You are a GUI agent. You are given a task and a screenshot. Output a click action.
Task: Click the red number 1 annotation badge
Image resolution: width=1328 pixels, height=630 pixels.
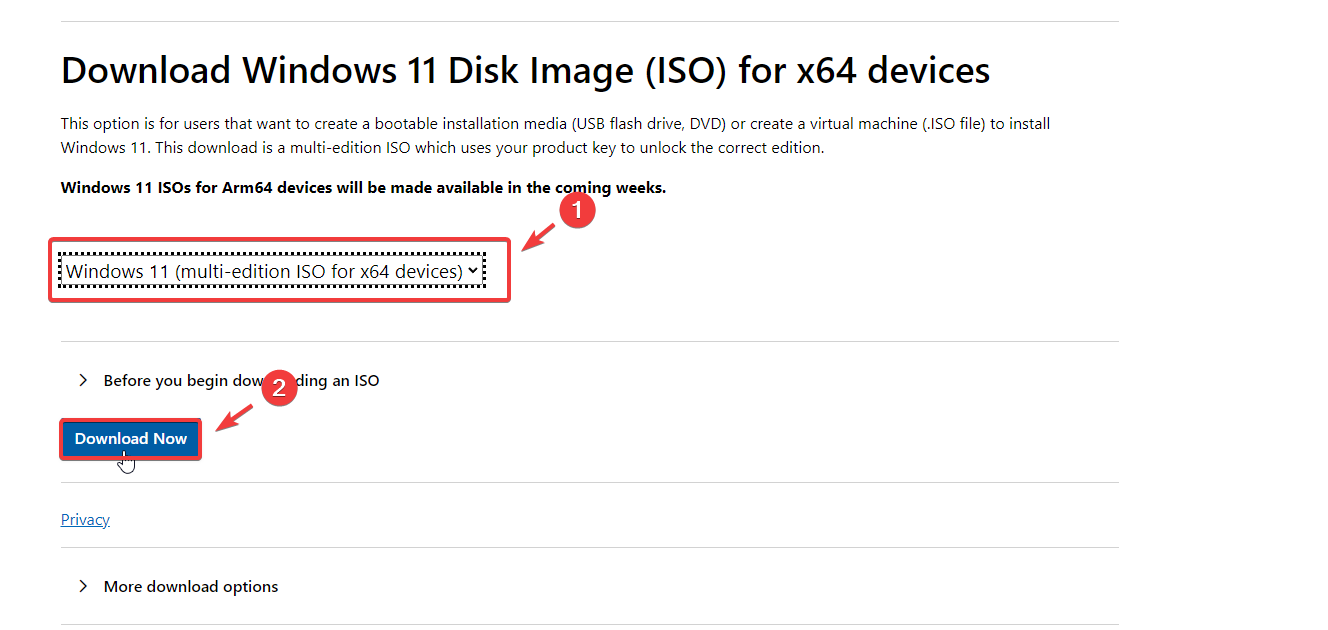coord(576,211)
